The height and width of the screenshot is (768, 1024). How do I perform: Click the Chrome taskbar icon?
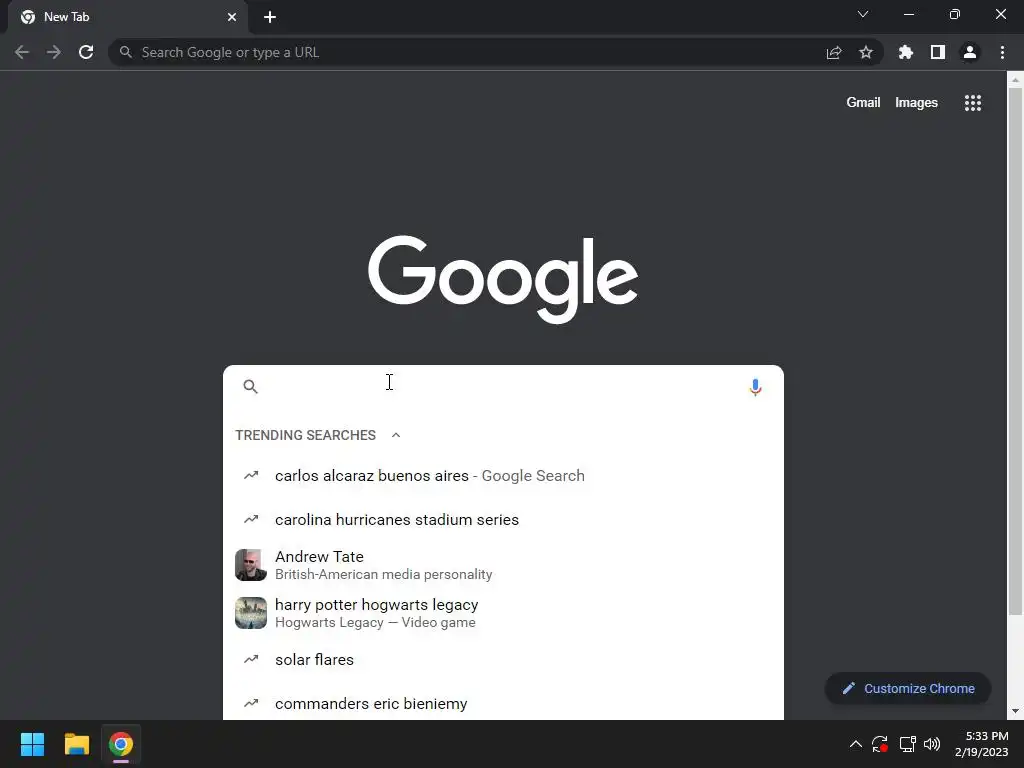click(121, 744)
